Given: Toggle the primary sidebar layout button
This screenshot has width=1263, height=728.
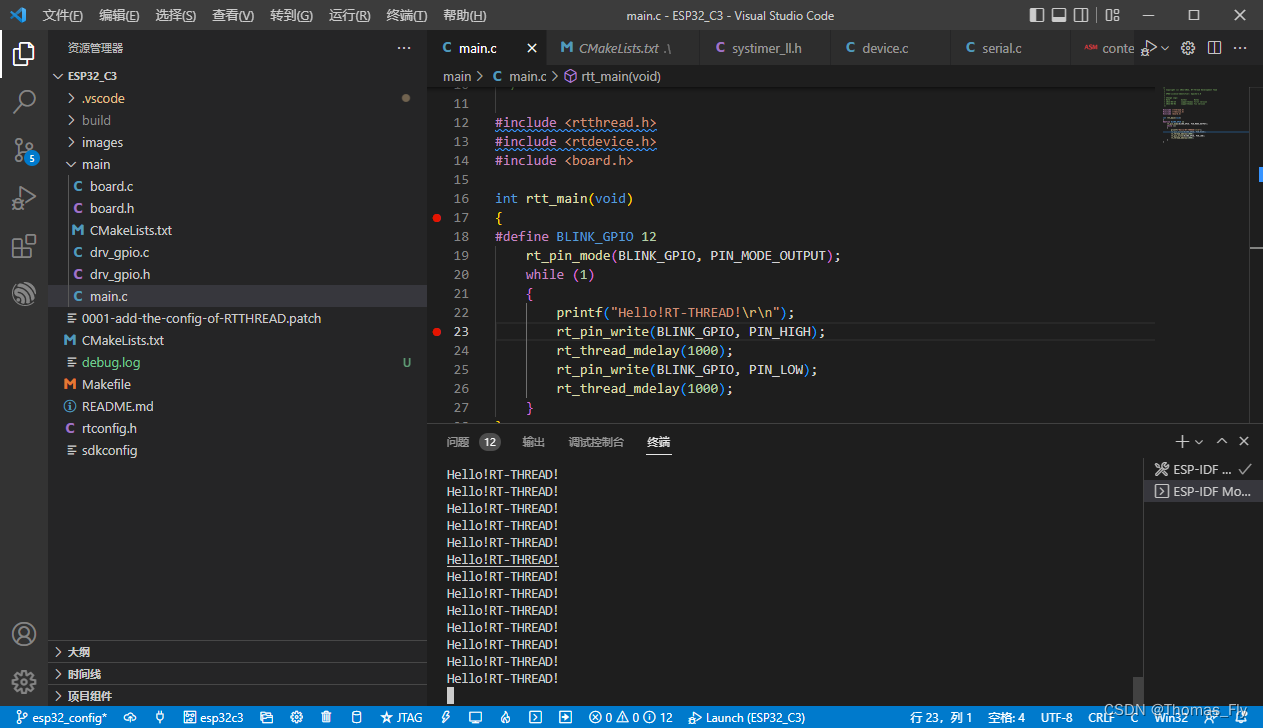Looking at the screenshot, I should [x=1037, y=15].
